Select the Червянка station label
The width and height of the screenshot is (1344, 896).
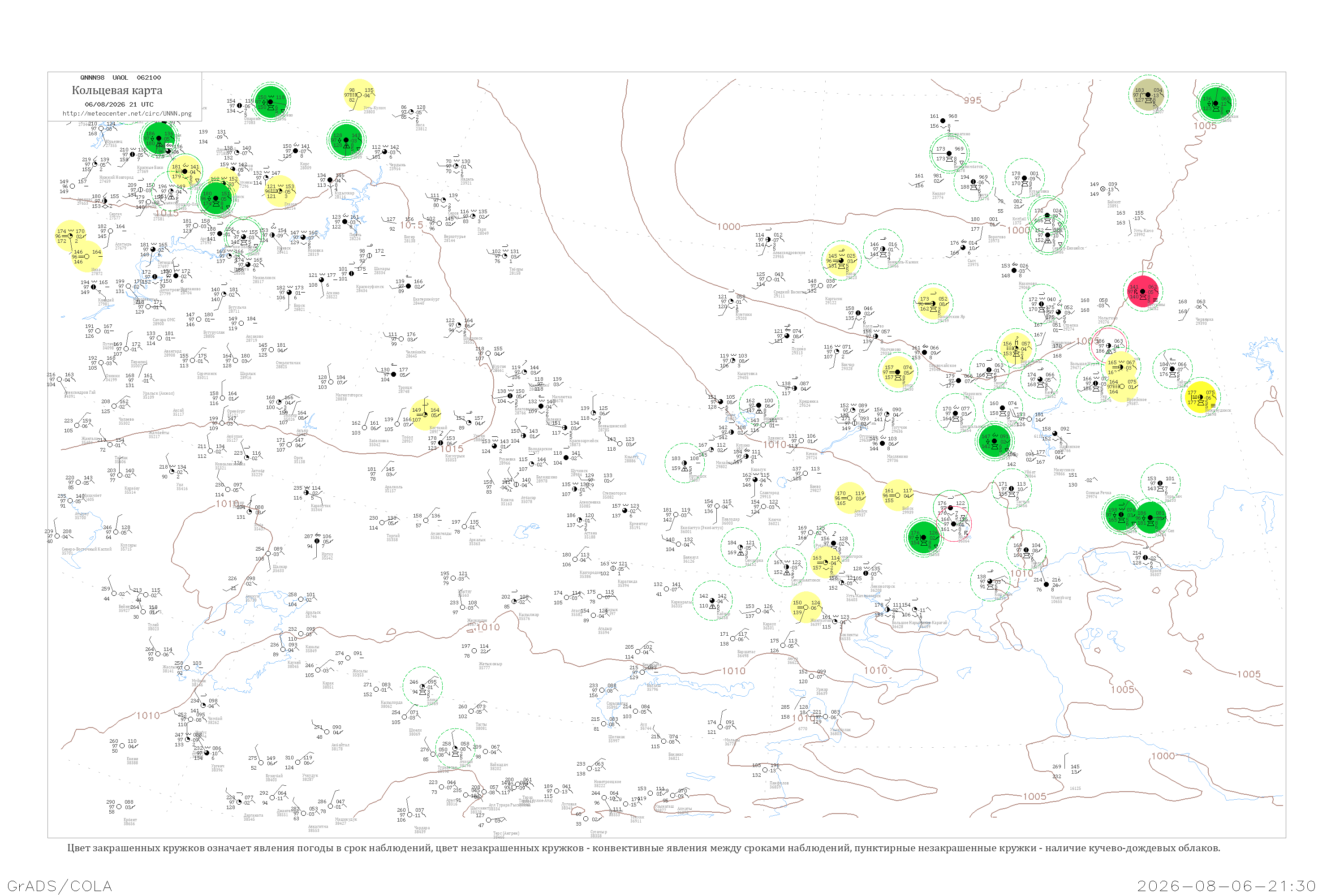(1205, 319)
